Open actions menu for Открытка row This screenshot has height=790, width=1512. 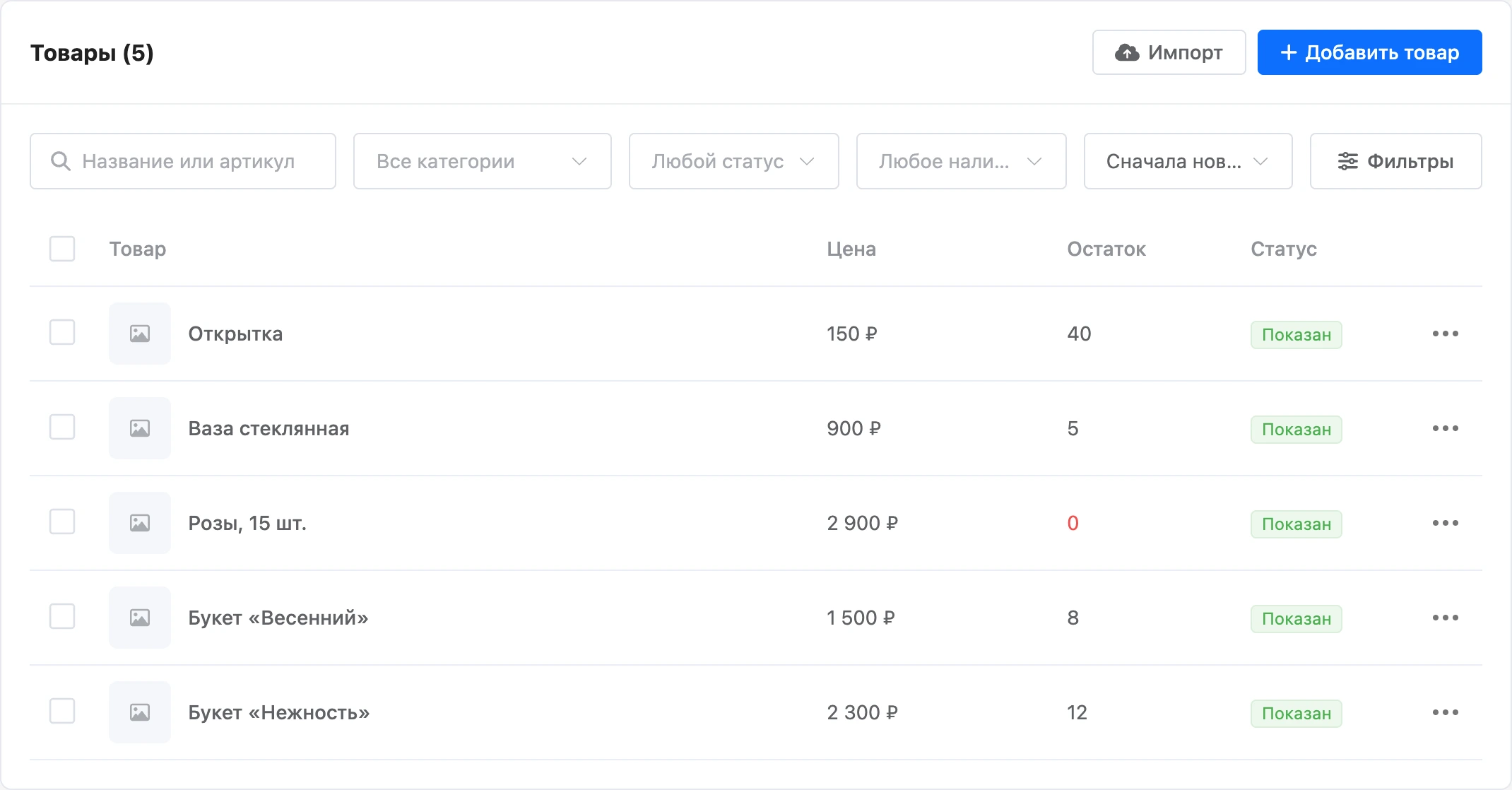(1445, 334)
